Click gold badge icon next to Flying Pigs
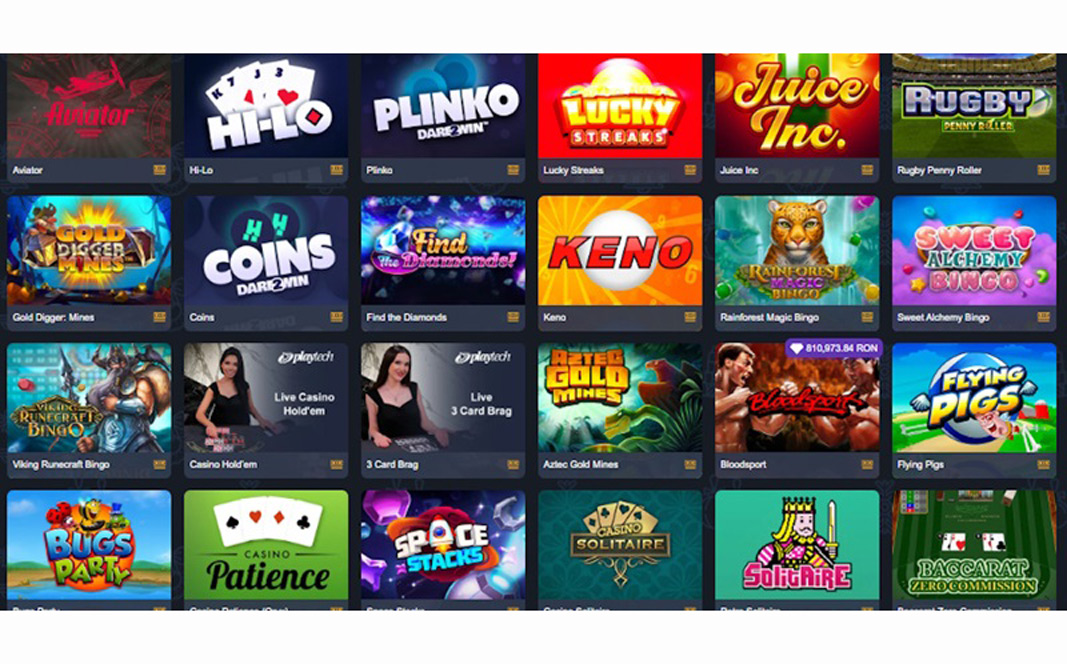This screenshot has width=1067, height=664. click(1044, 465)
